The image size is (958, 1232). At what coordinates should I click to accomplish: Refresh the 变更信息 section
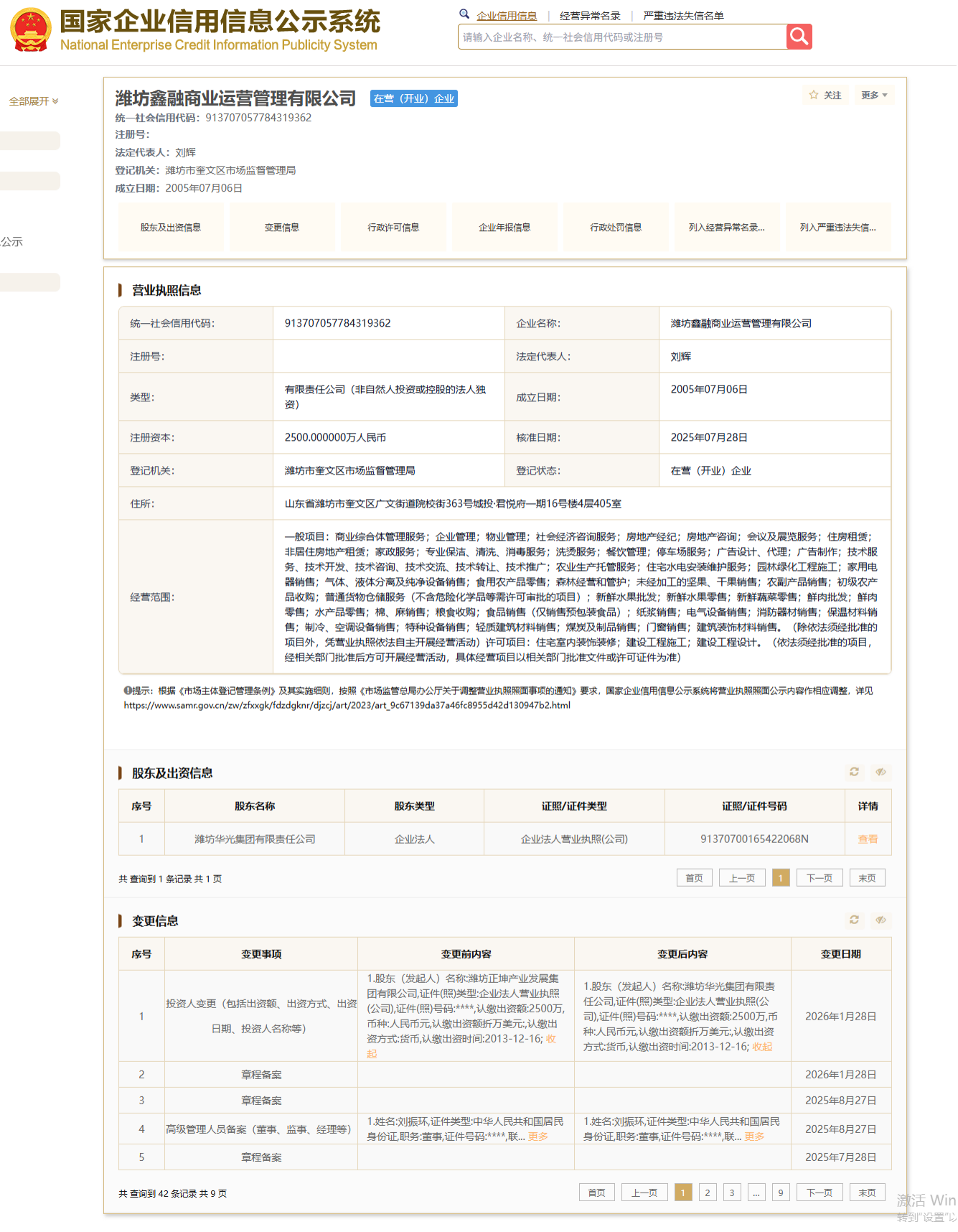pyautogui.click(x=854, y=920)
